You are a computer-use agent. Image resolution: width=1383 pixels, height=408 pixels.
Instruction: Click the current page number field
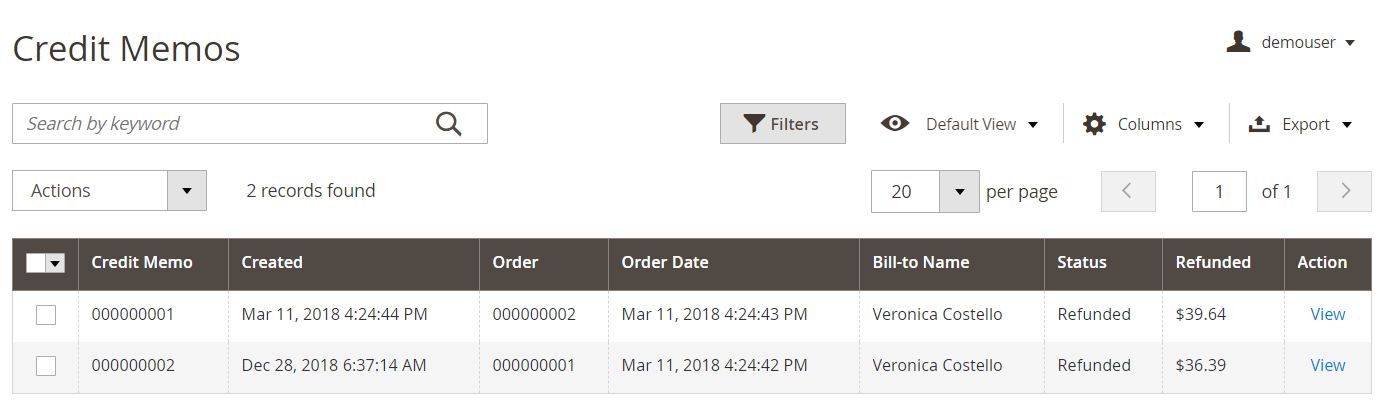click(1219, 191)
